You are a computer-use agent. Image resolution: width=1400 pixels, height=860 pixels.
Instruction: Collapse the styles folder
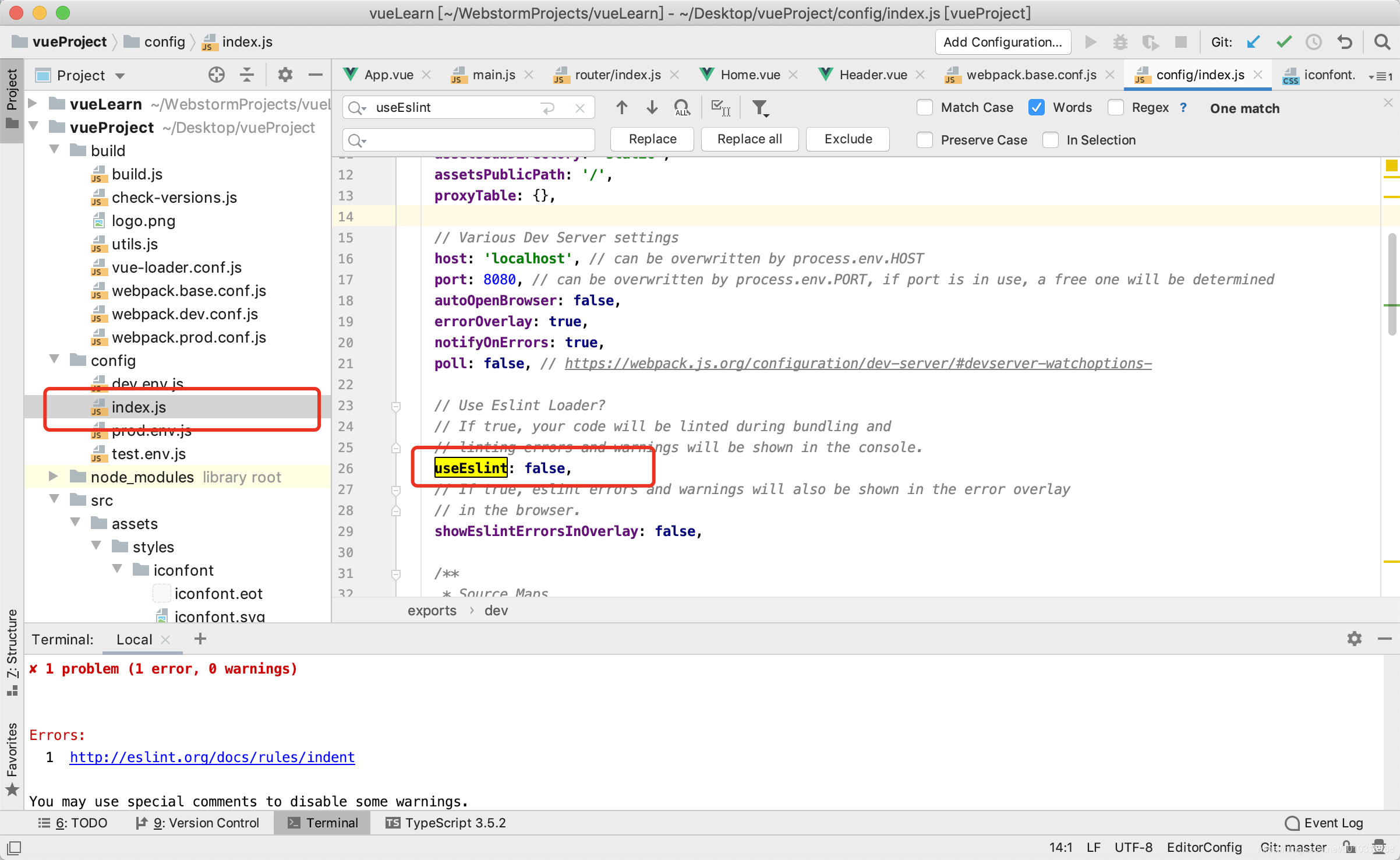(97, 546)
